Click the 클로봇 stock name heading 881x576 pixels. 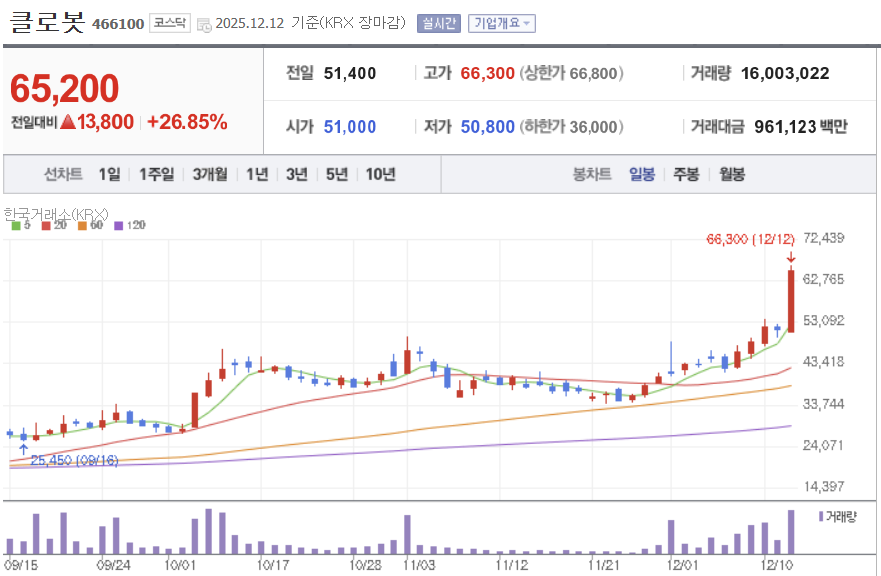50,23
